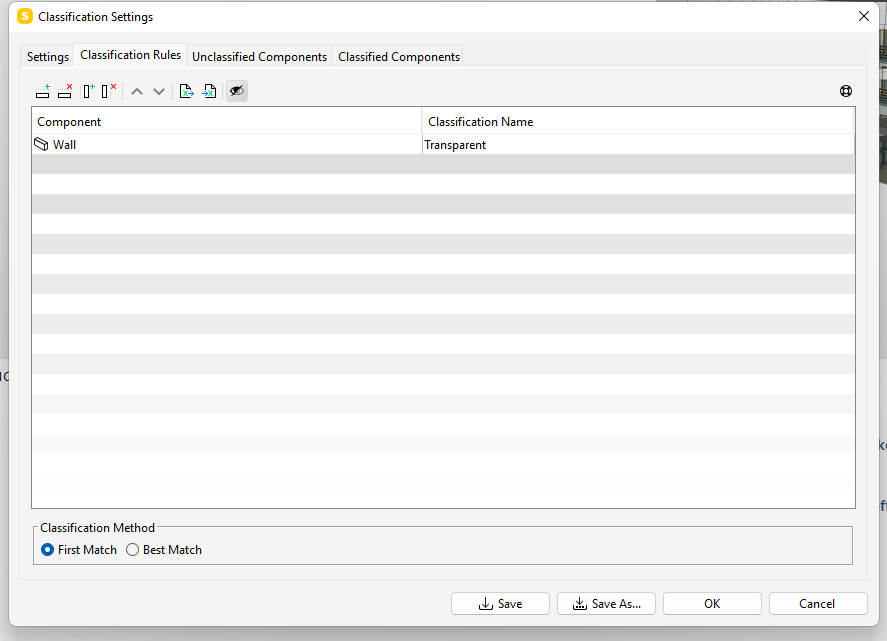Select the Best Match radio button
Screen dimensions: 887x641
(x=132, y=550)
